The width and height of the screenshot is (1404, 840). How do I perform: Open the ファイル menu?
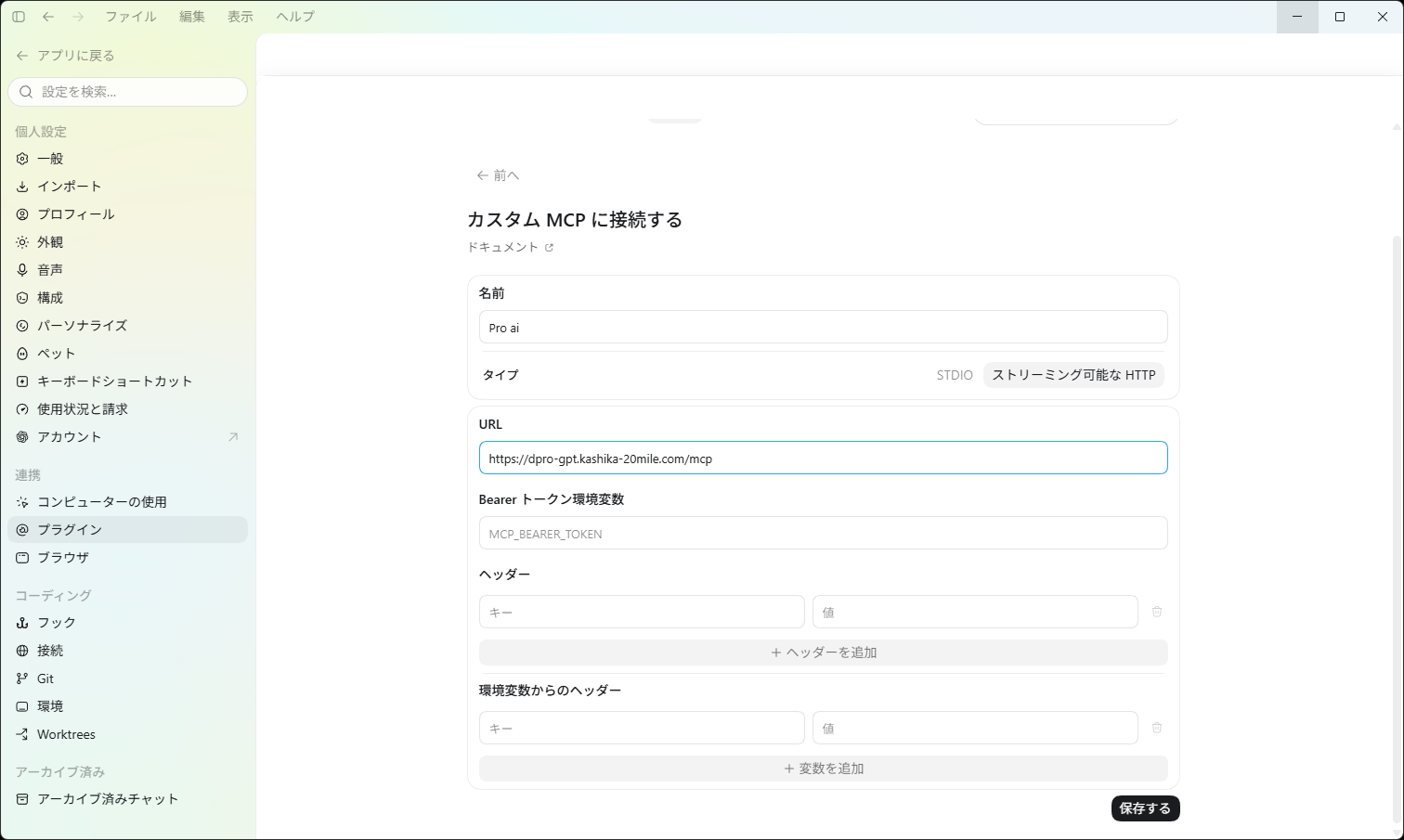pyautogui.click(x=131, y=17)
